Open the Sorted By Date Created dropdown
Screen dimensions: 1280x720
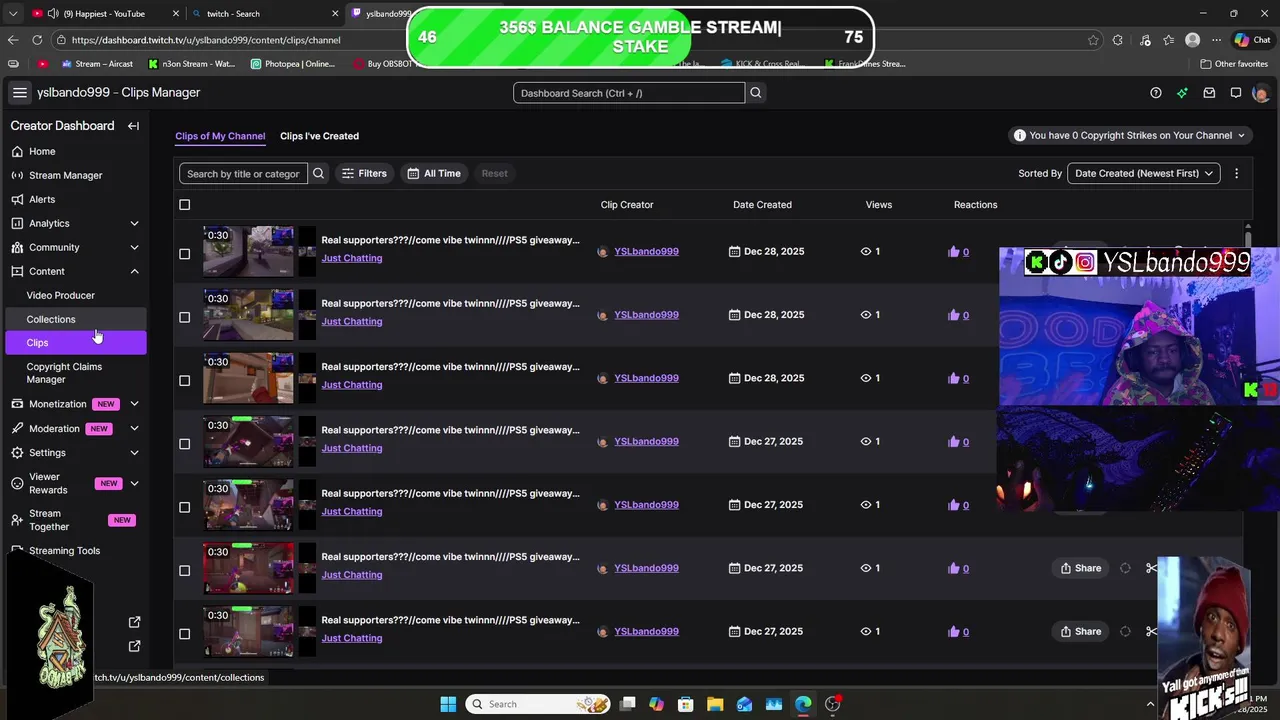(x=1143, y=173)
